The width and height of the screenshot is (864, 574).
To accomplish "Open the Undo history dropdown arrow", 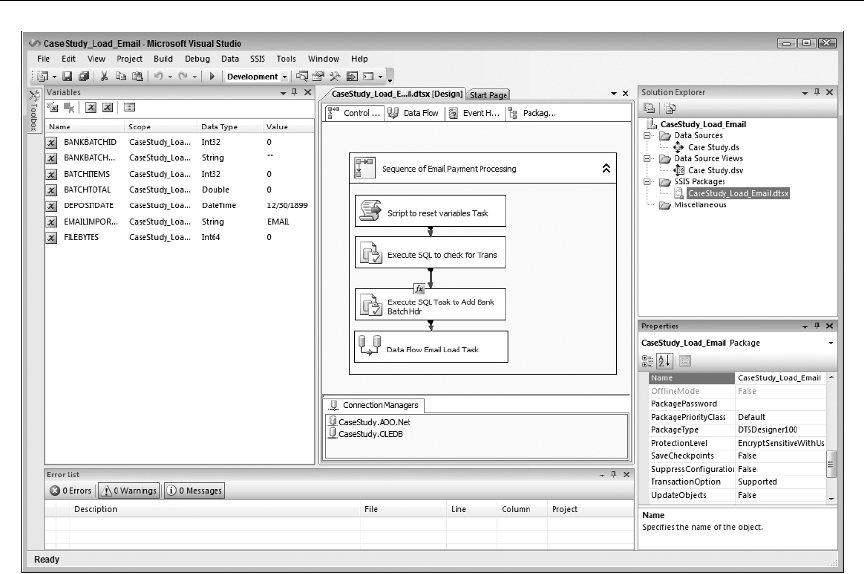I will (x=170, y=77).
